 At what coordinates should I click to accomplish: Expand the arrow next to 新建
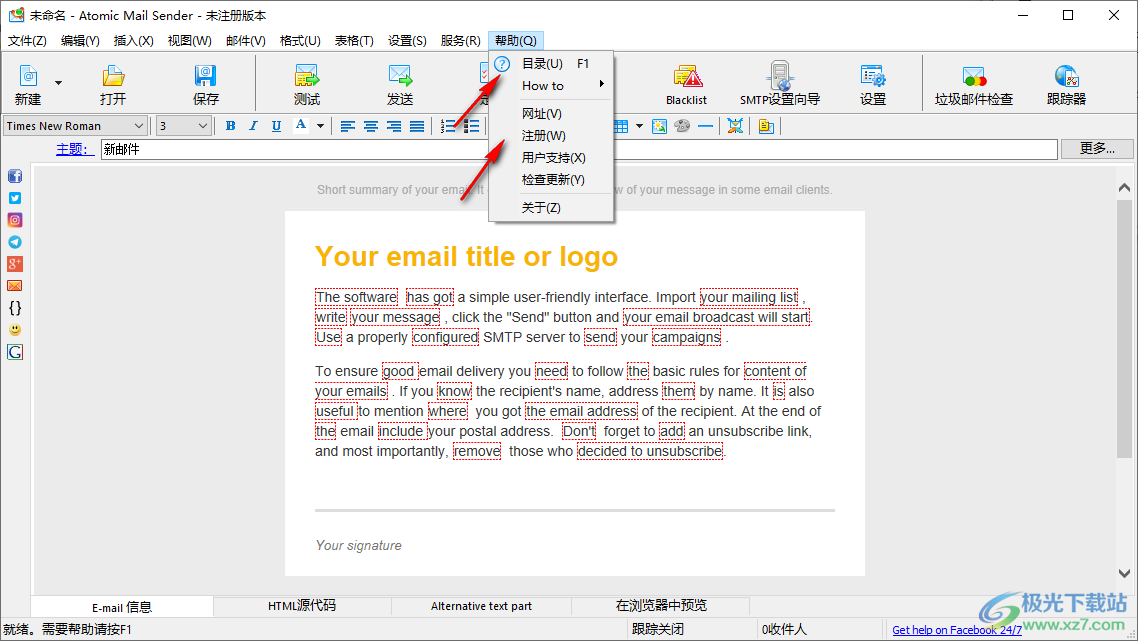(x=58, y=83)
